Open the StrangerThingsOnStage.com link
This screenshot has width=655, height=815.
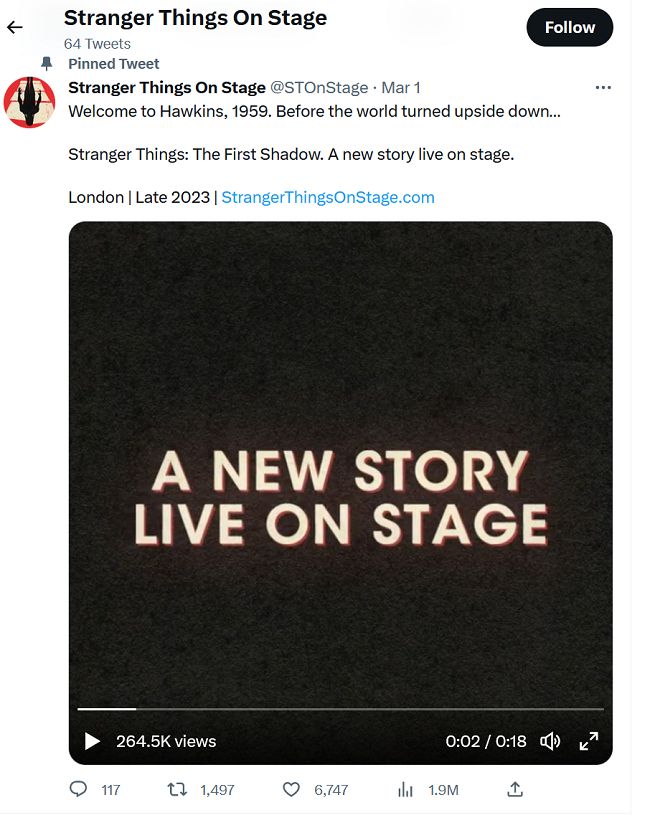tap(328, 197)
